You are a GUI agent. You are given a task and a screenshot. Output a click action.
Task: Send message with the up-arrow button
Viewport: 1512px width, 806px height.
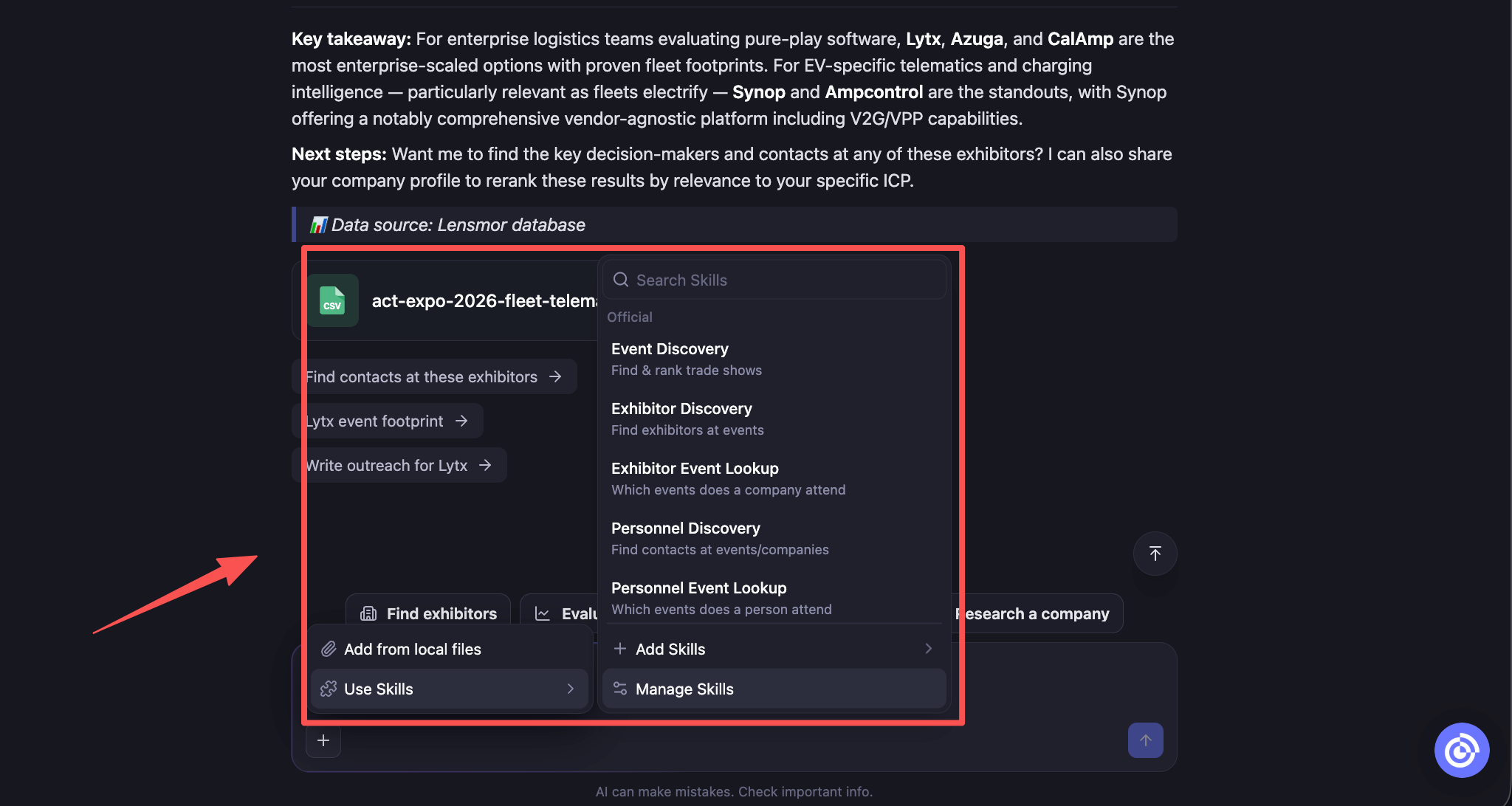tap(1145, 740)
